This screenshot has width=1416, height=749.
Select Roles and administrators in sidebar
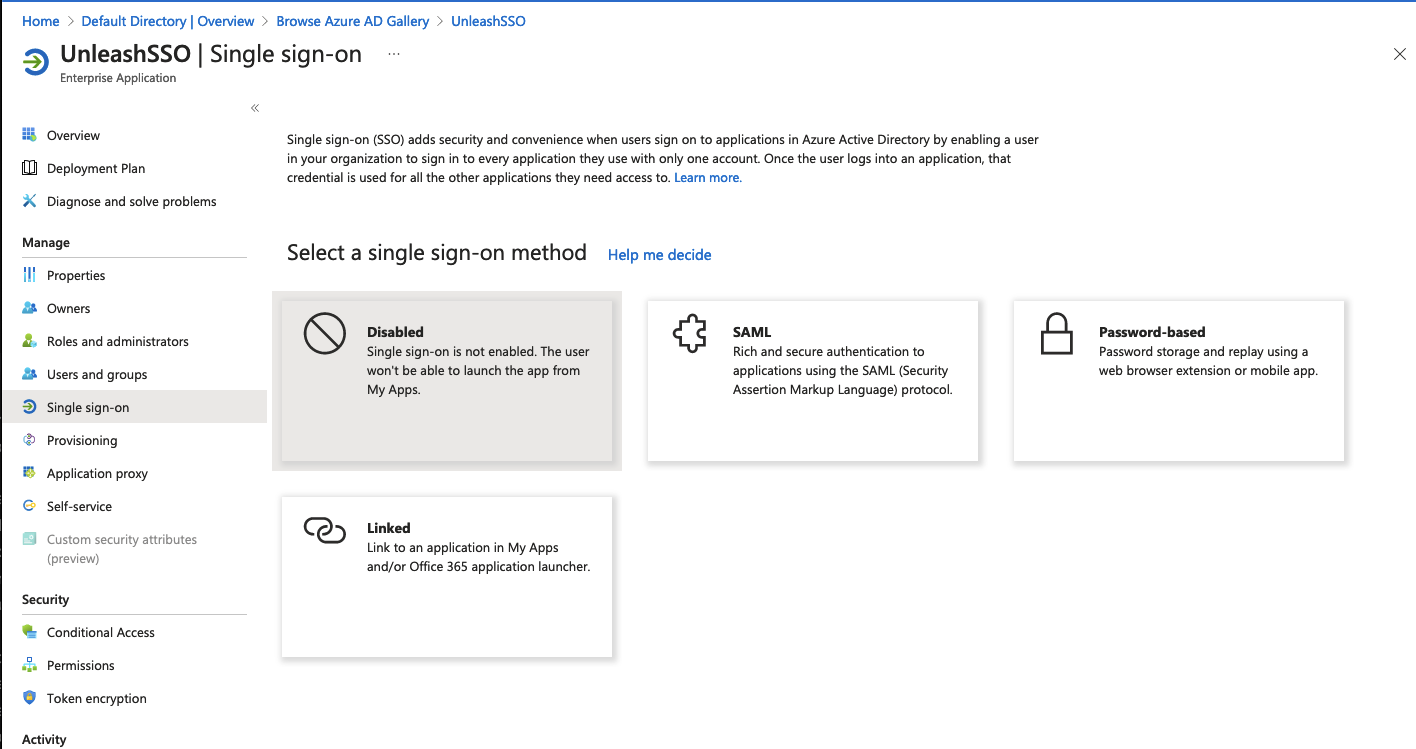tap(117, 341)
